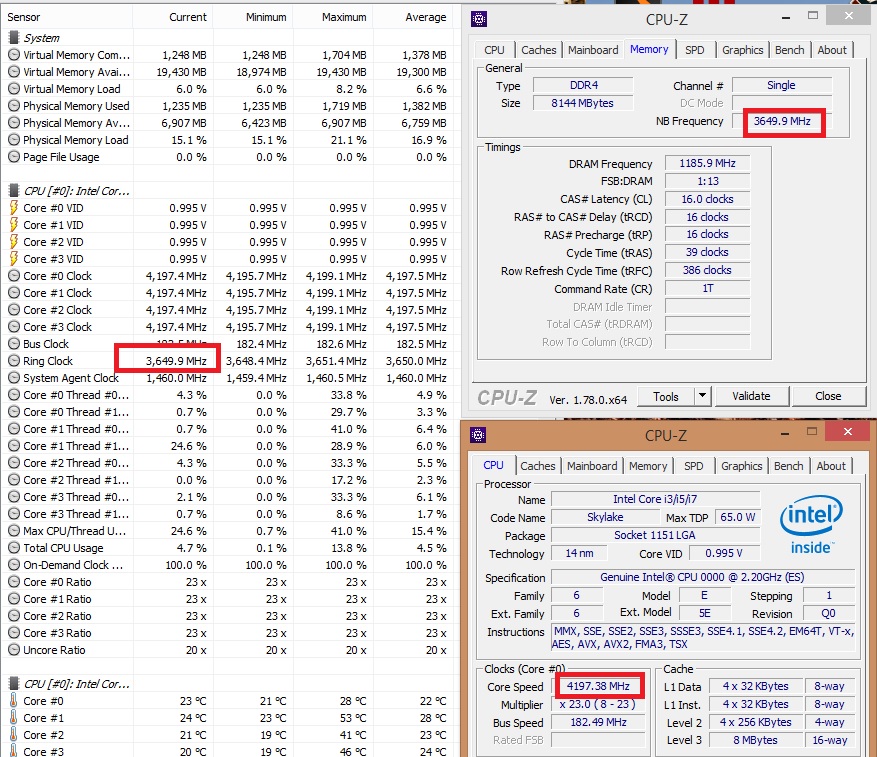
Task: Click the lightning icon beside Core #3 VID
Action: (x=13, y=258)
